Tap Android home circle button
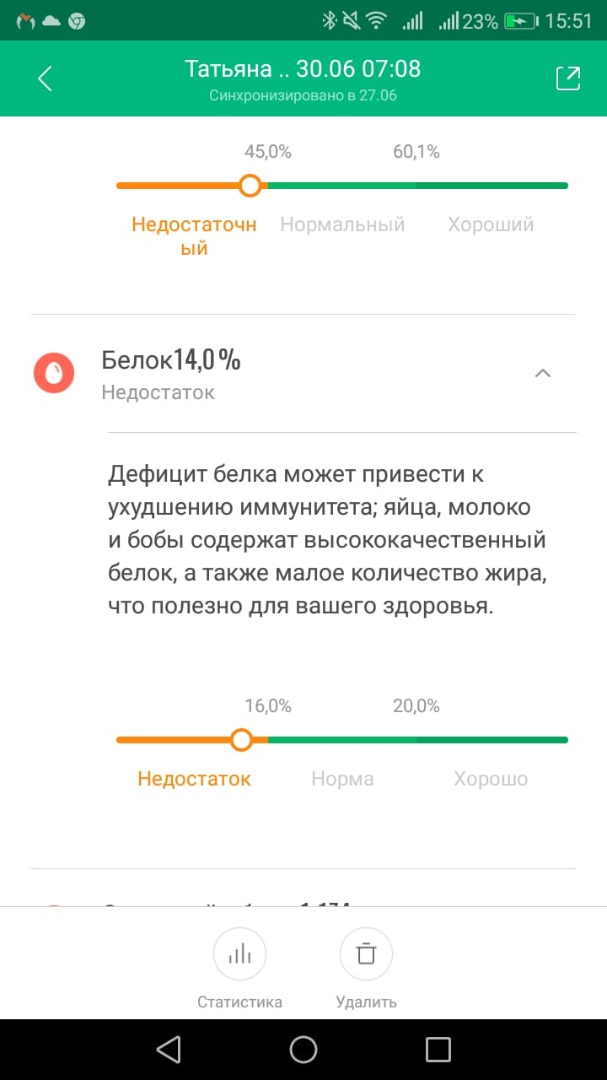 click(x=303, y=1050)
